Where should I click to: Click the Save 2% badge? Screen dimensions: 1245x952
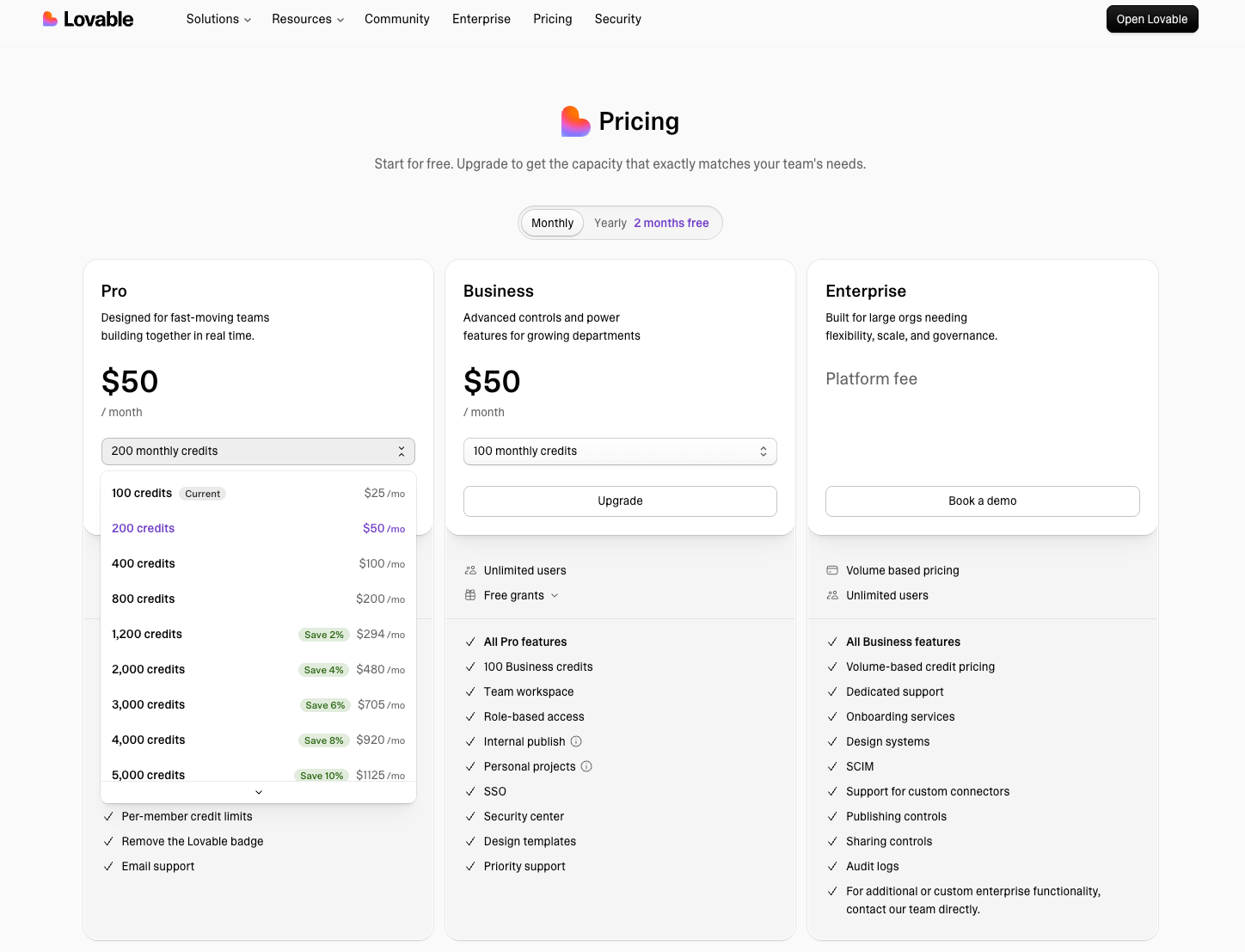(x=324, y=635)
